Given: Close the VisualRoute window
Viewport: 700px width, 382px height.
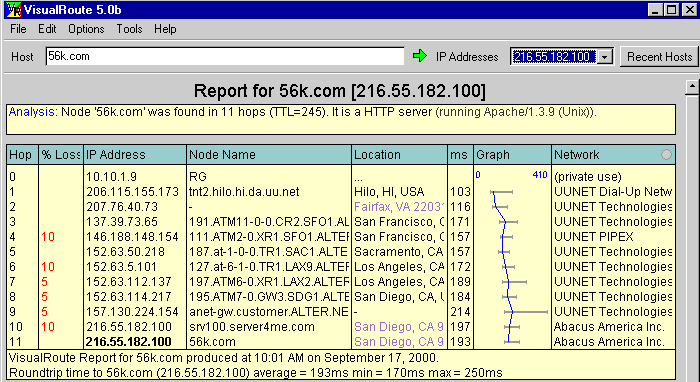Looking at the screenshot, I should 689,10.
